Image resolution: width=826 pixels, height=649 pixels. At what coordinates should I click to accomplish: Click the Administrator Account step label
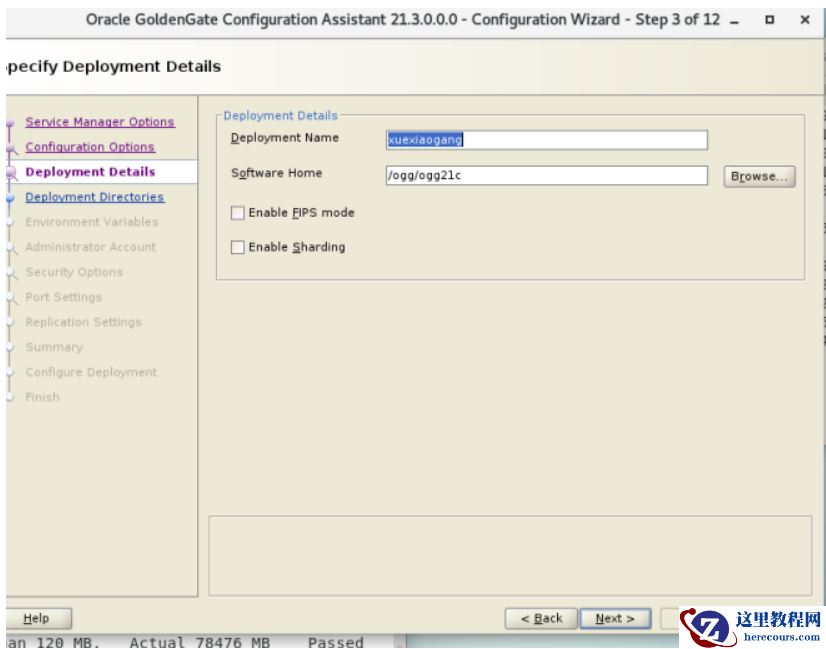point(90,247)
